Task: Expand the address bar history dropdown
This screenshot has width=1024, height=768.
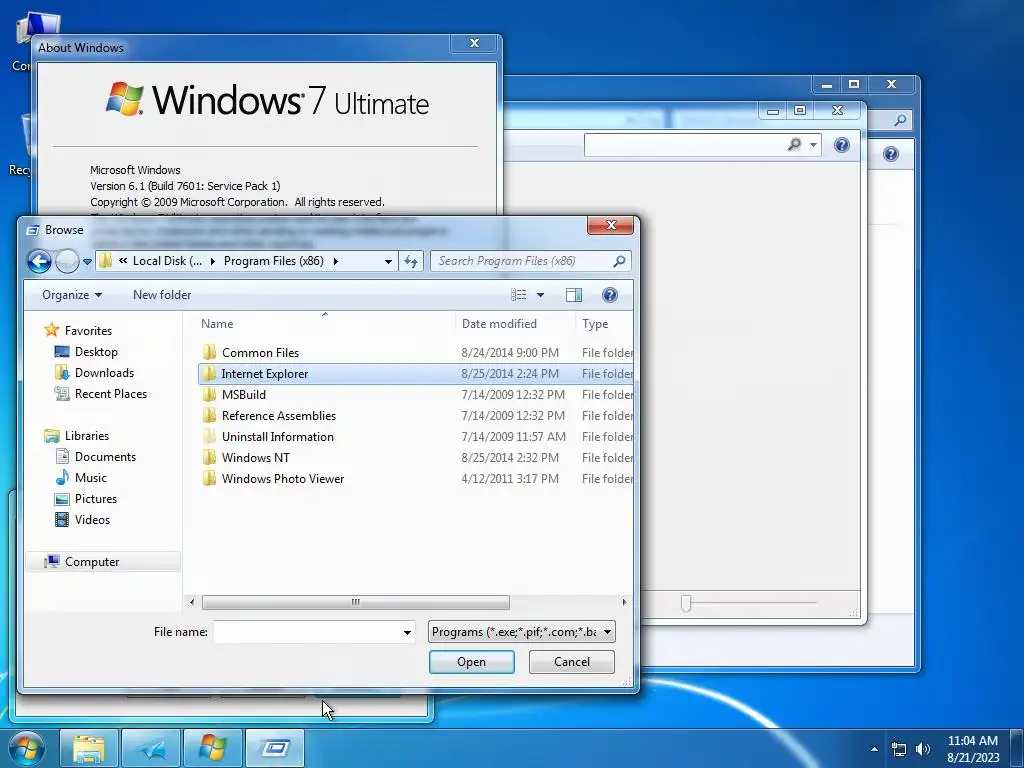Action: 388,261
